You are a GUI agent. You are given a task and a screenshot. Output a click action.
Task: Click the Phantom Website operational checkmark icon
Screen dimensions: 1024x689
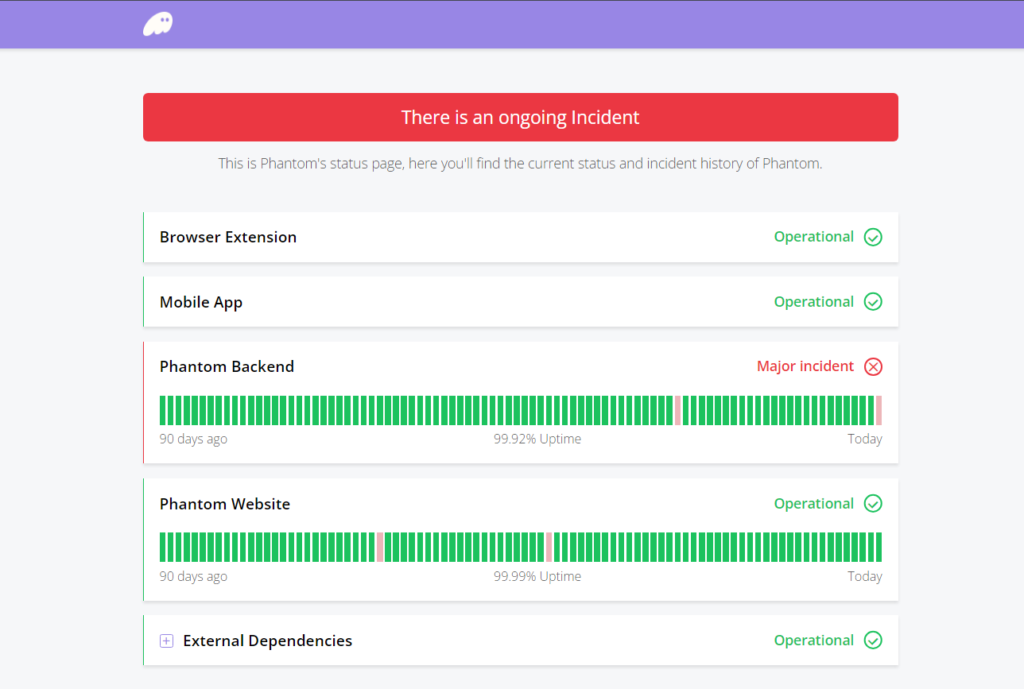coord(873,504)
